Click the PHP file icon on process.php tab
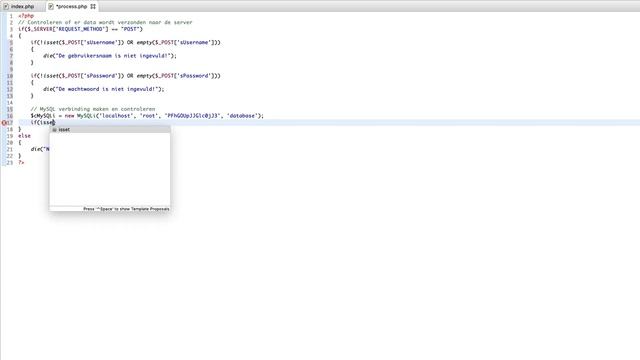Viewport: 640px width, 360px height. click(x=51, y=7)
